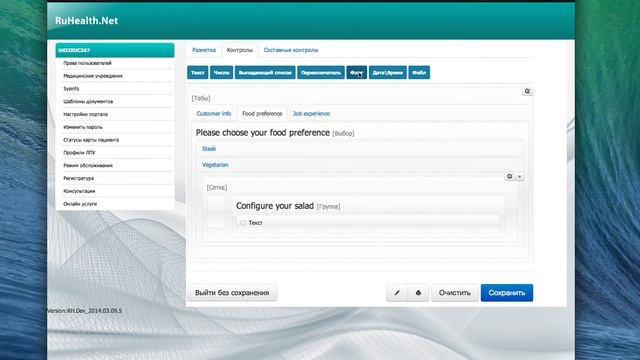Add a Текст control button
This screenshot has height=360, width=640.
tap(198, 73)
